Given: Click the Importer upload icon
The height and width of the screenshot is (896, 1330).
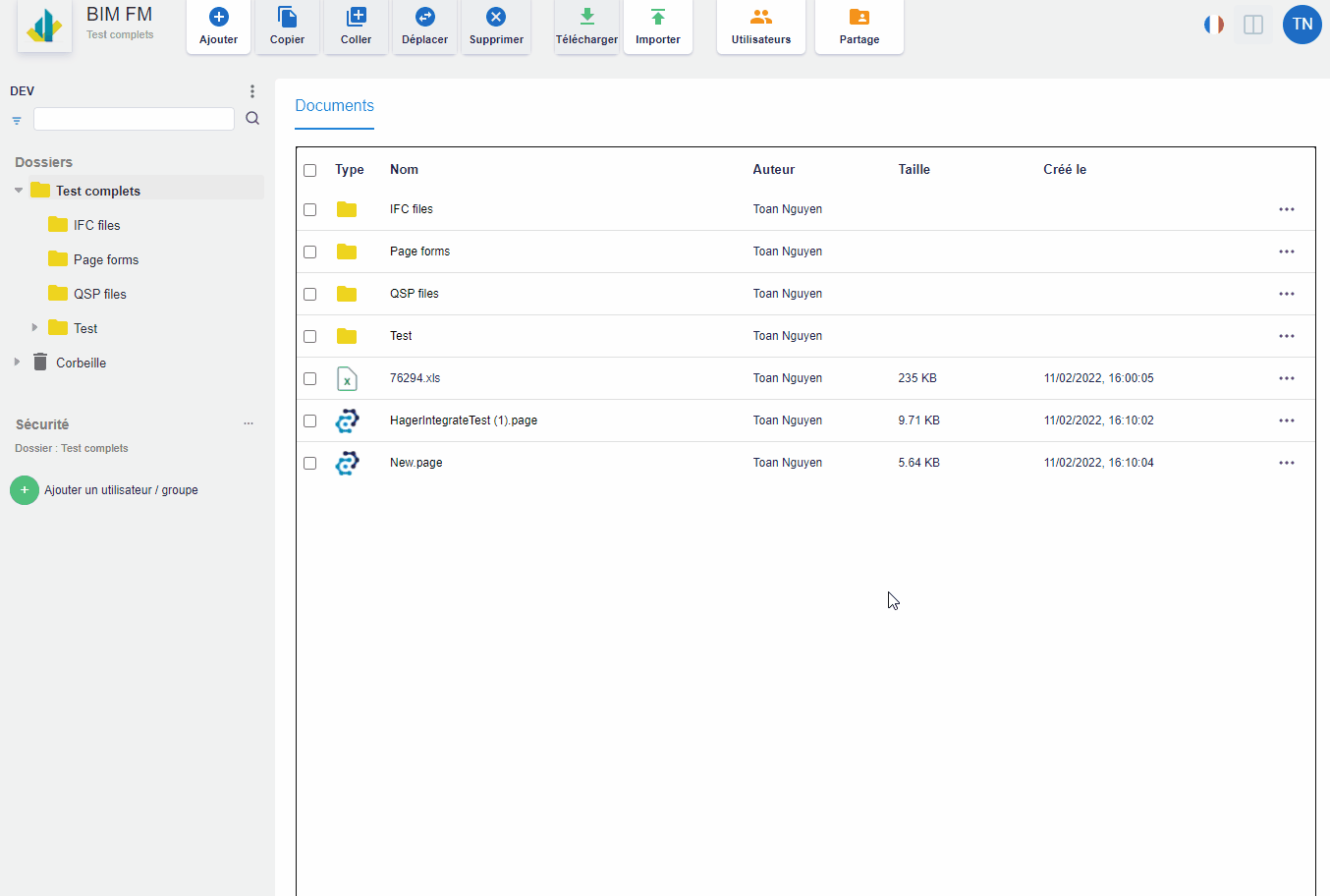Looking at the screenshot, I should (x=658, y=18).
